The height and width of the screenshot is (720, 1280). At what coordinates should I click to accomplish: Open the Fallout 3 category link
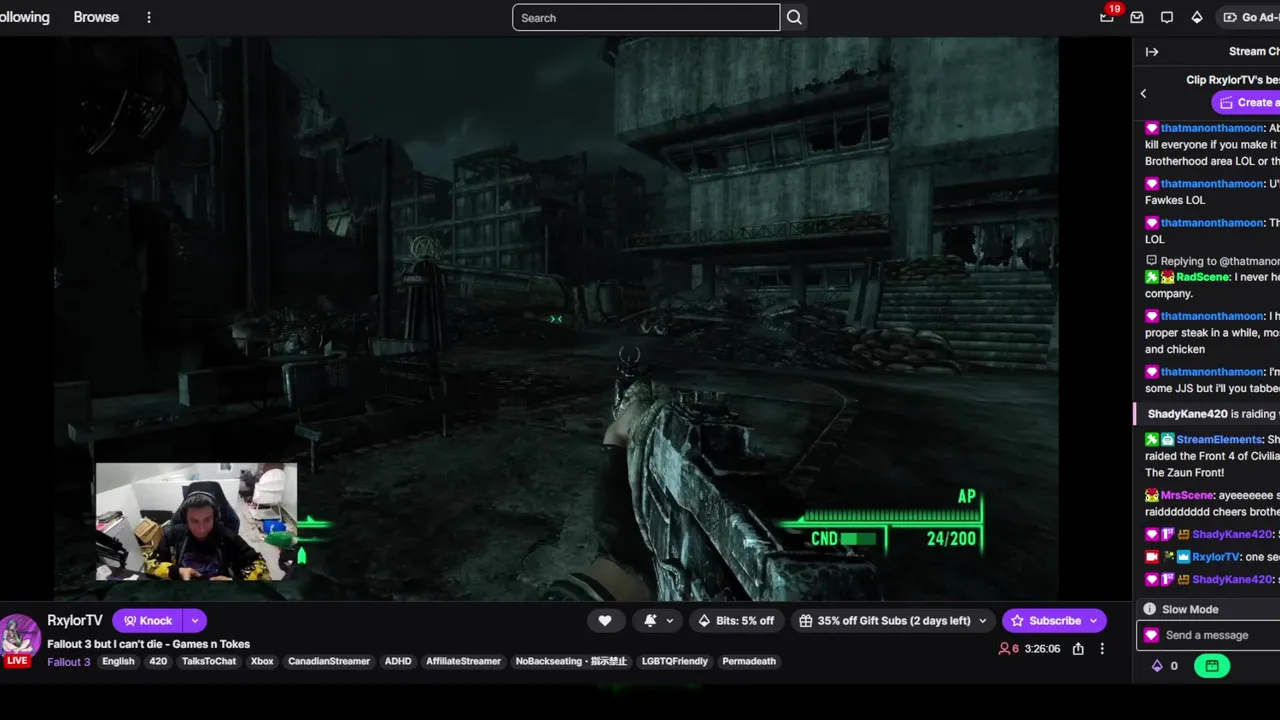click(x=69, y=661)
